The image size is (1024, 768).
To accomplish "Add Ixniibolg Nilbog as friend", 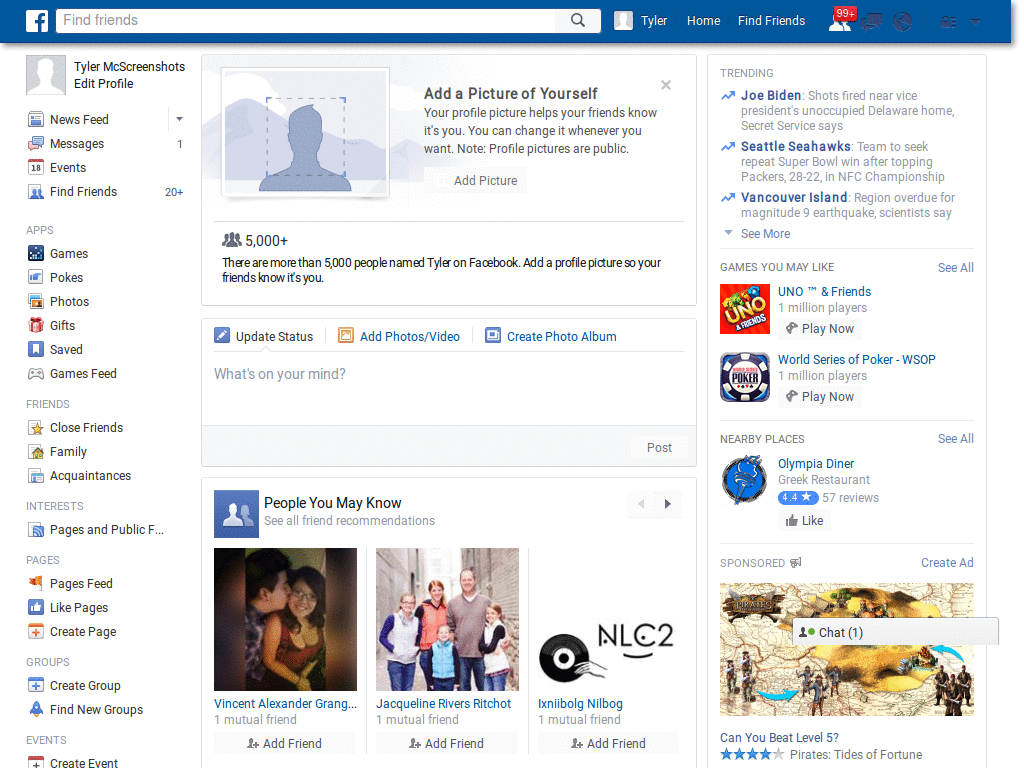I will [609, 743].
